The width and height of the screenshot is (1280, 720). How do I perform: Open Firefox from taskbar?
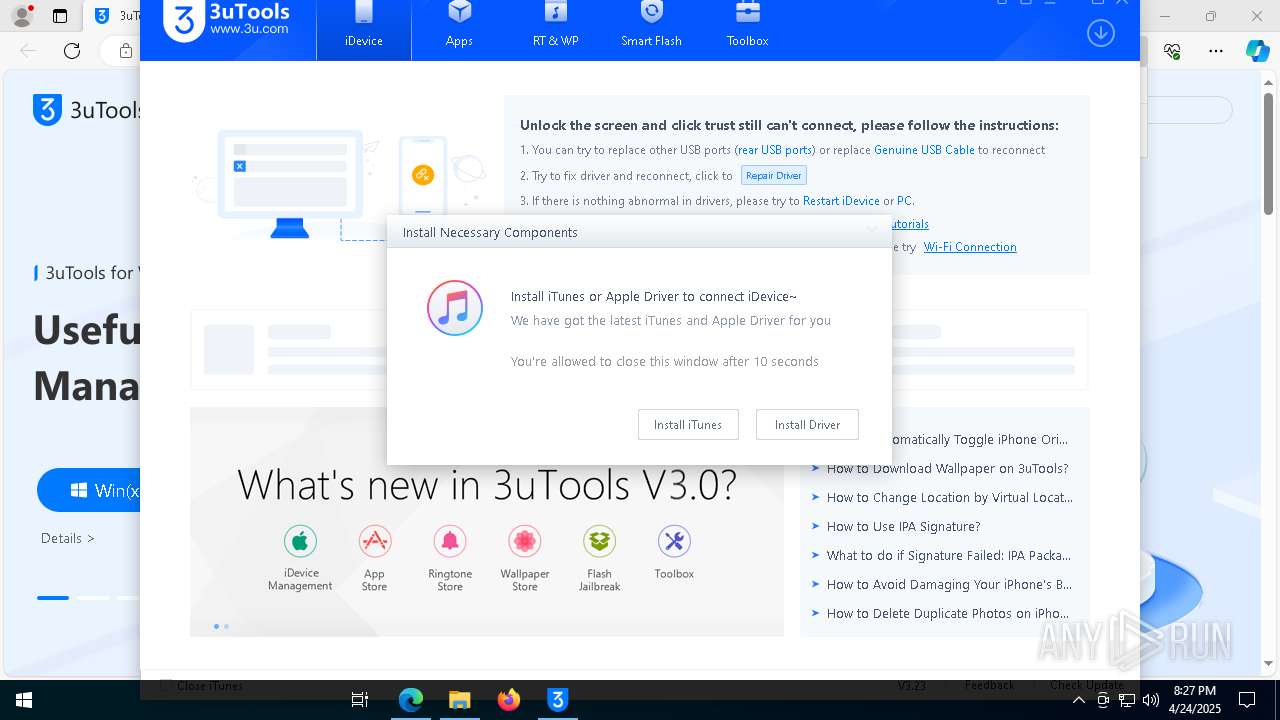[x=509, y=700]
